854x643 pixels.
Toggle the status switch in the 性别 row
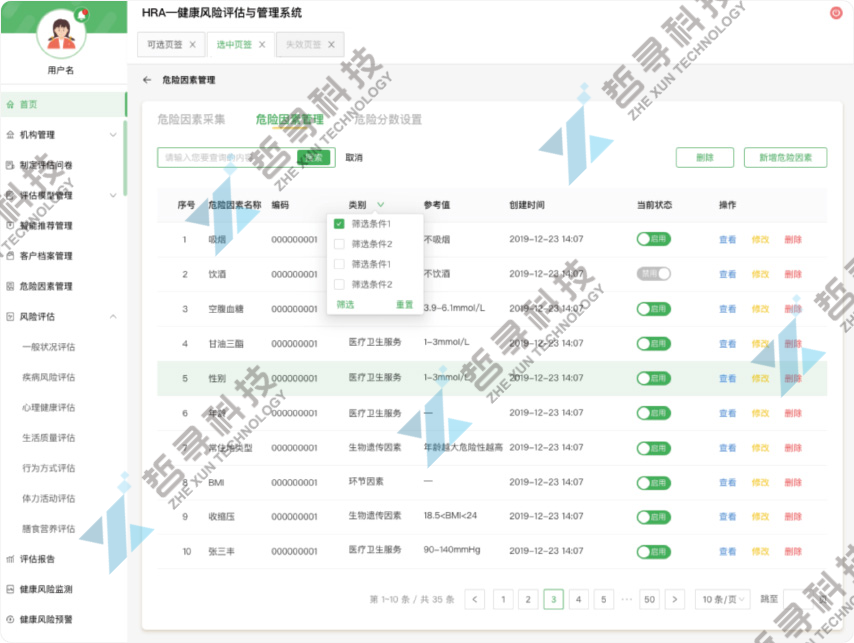654,378
